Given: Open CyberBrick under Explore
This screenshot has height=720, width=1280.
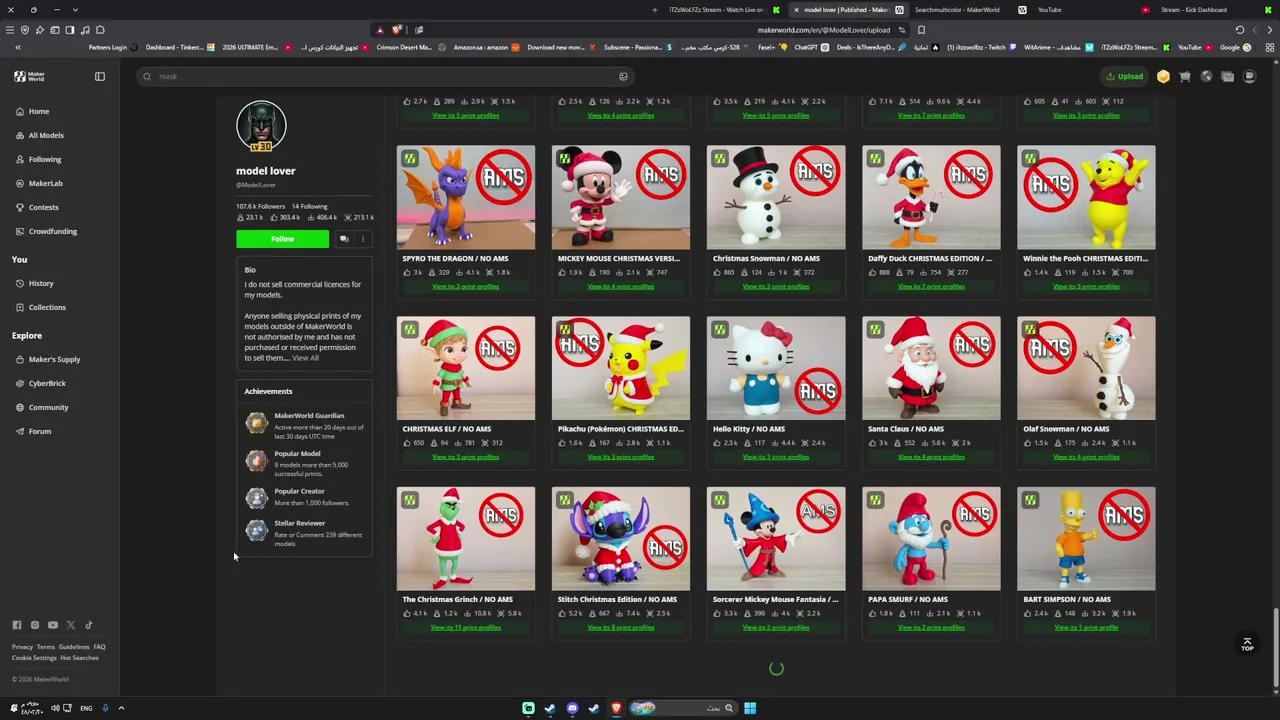Looking at the screenshot, I should click(x=46, y=383).
